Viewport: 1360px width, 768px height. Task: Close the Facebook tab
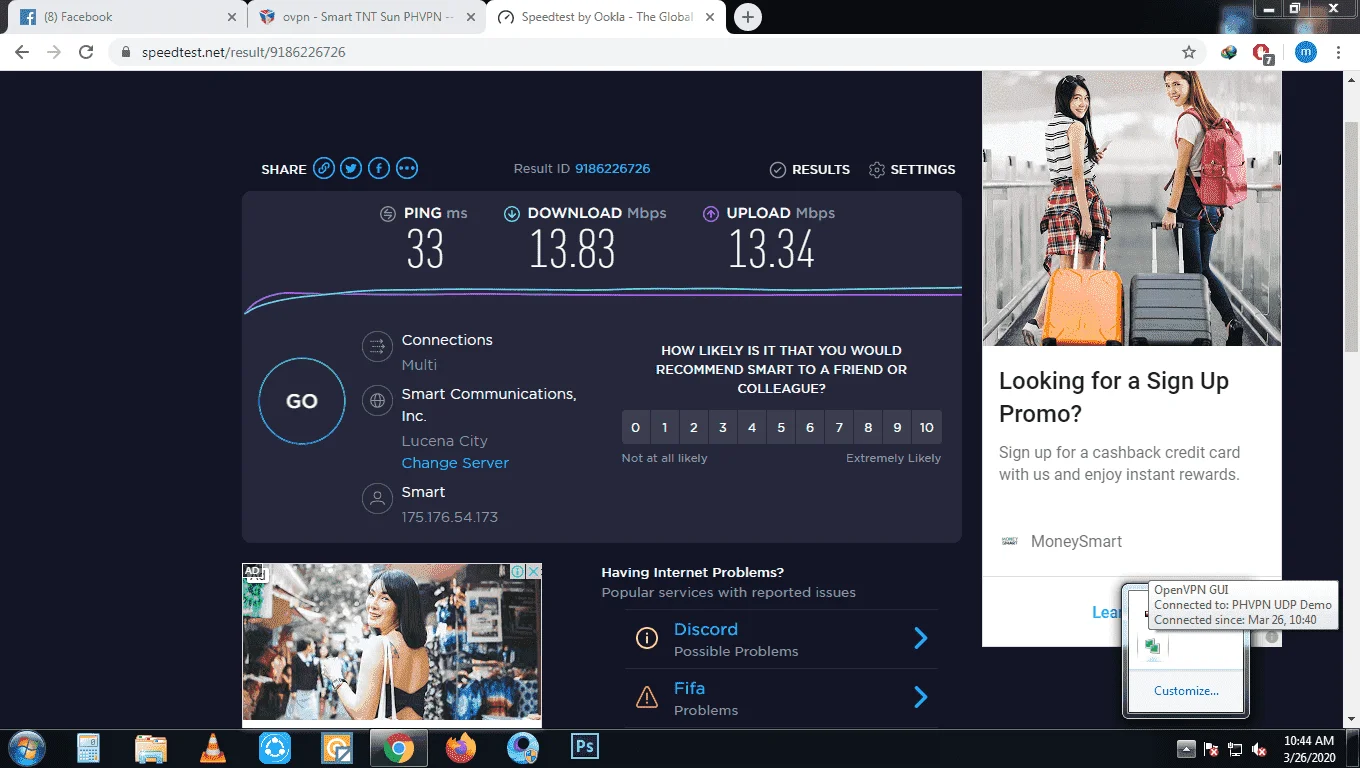[x=232, y=17]
